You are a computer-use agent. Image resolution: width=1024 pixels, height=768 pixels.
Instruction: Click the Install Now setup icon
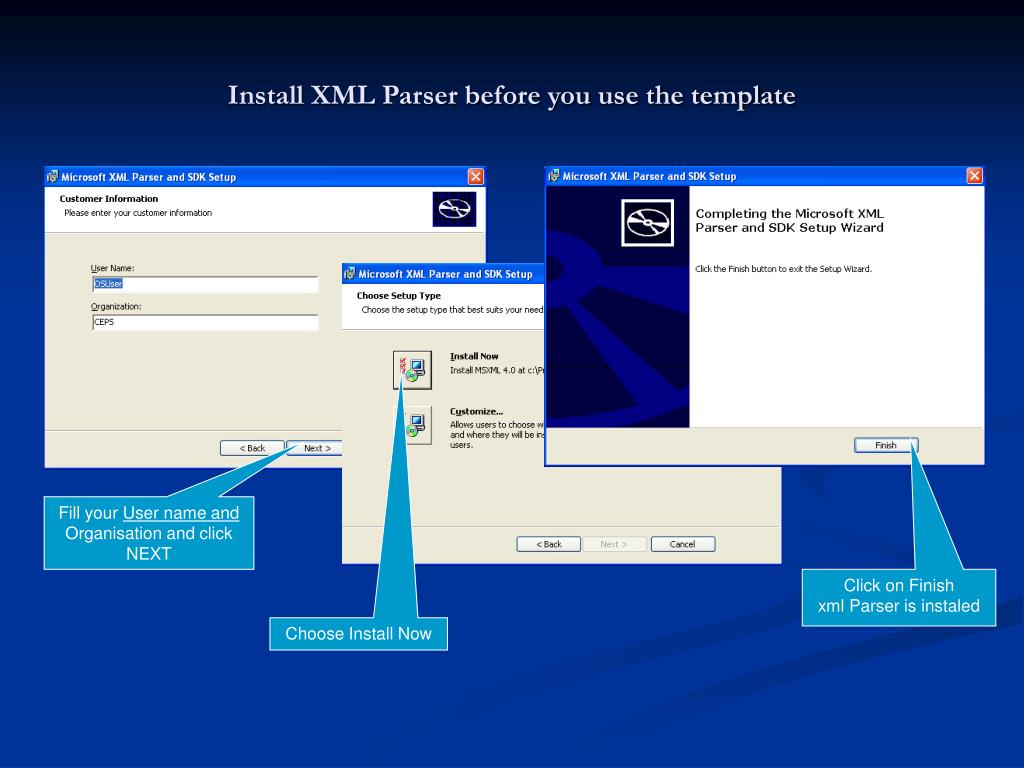click(x=412, y=370)
